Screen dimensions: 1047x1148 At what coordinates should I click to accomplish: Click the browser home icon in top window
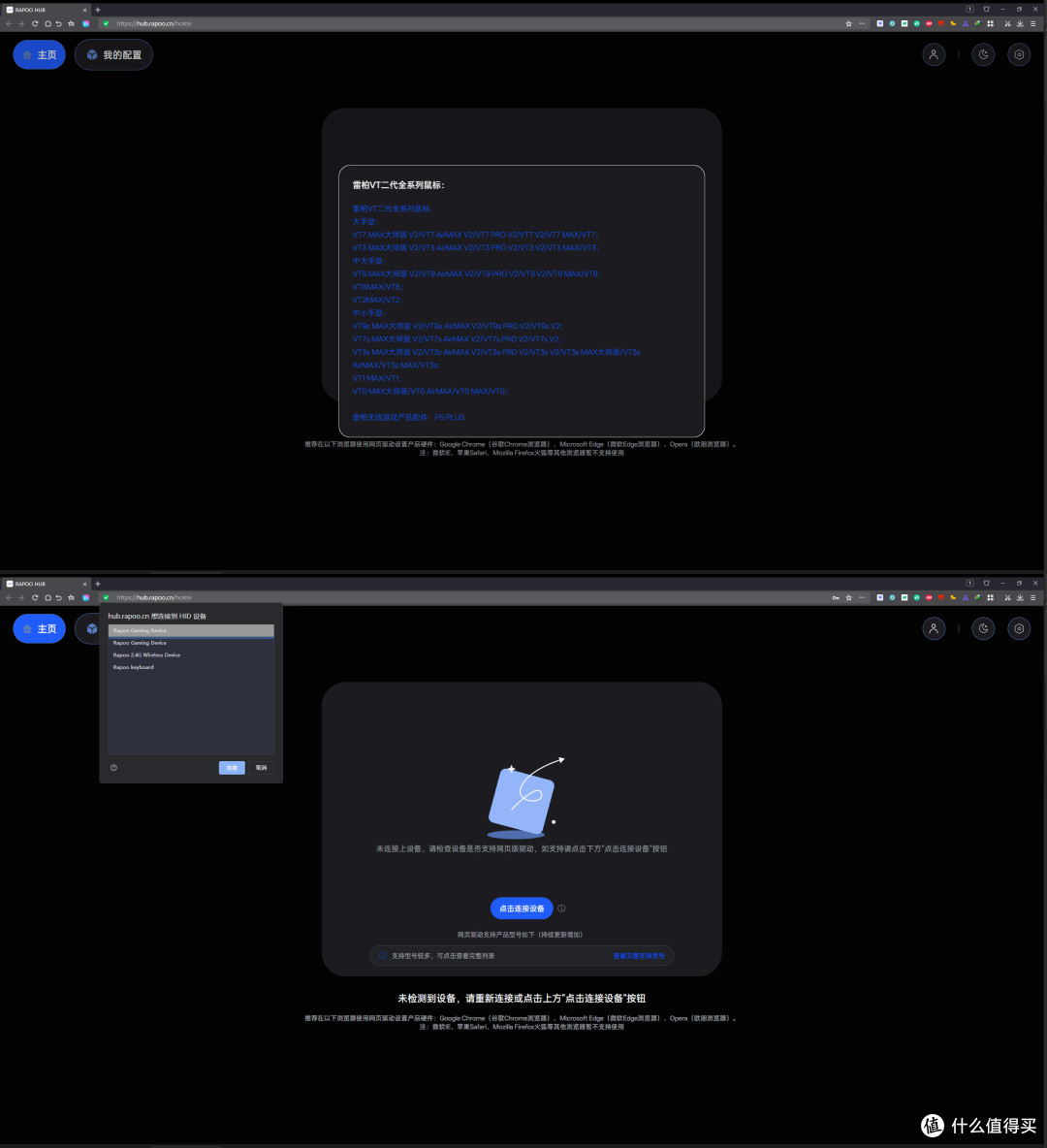(48, 23)
